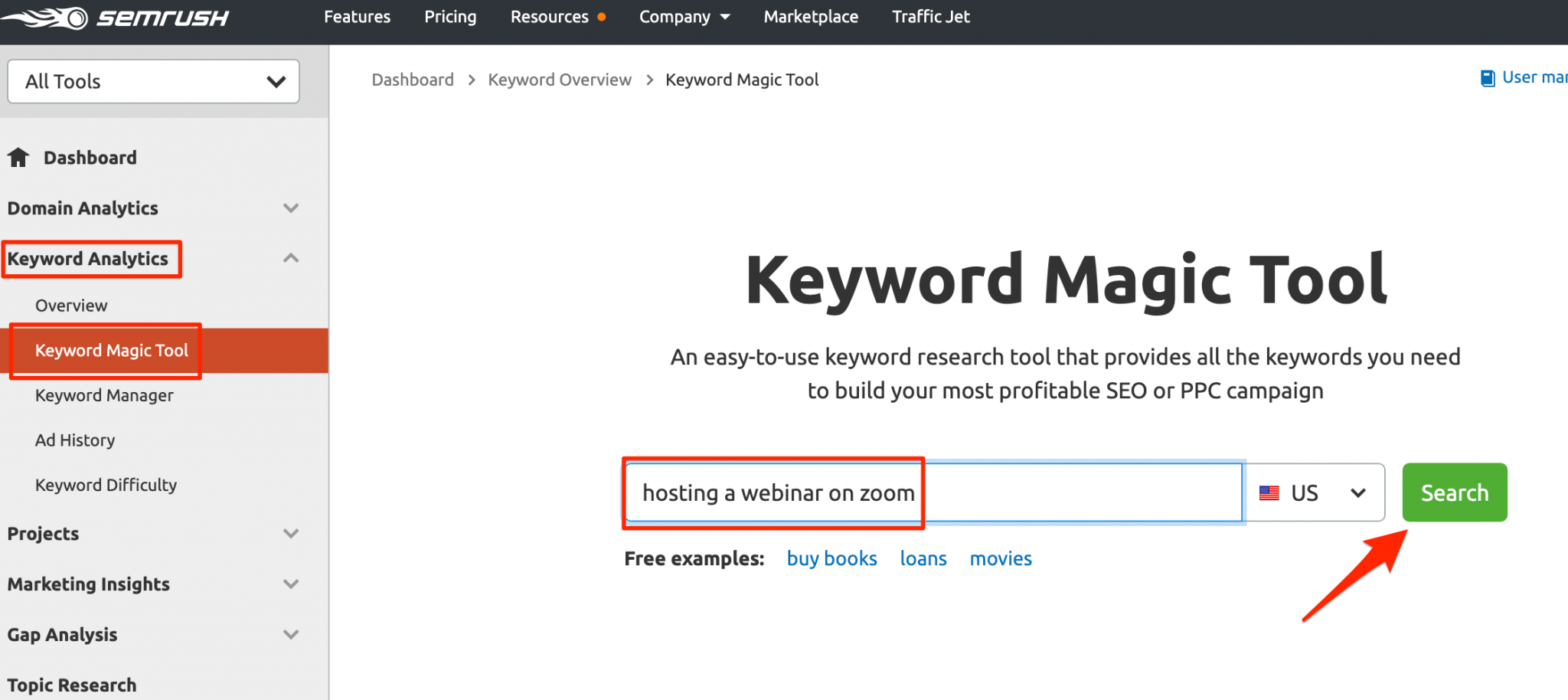
Task: Click the Domain Analytics heading text
Action: (x=83, y=208)
